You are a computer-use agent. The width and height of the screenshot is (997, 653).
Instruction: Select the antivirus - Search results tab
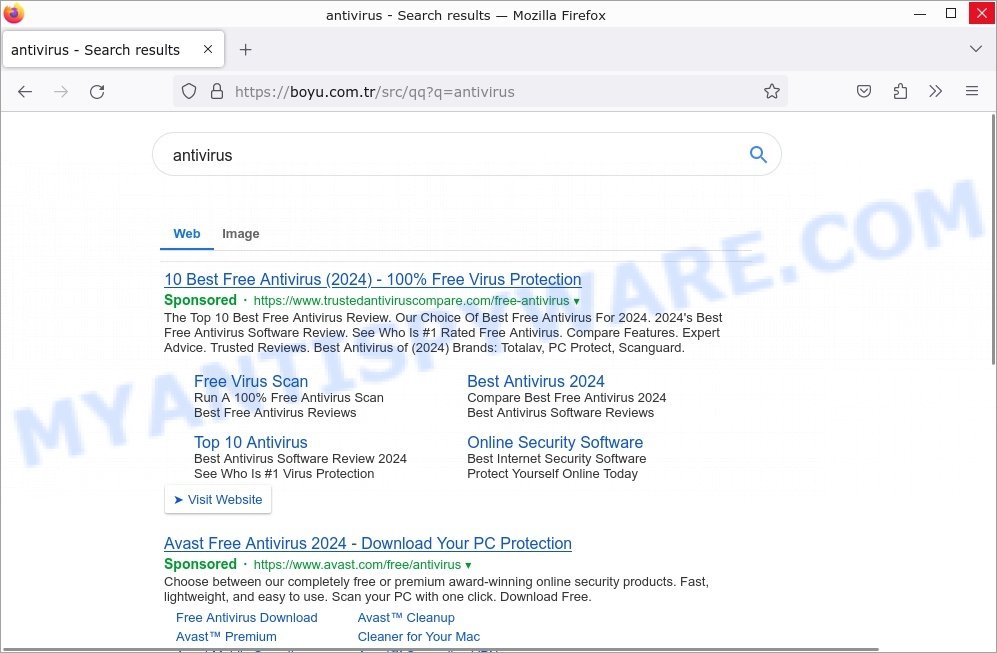114,50
